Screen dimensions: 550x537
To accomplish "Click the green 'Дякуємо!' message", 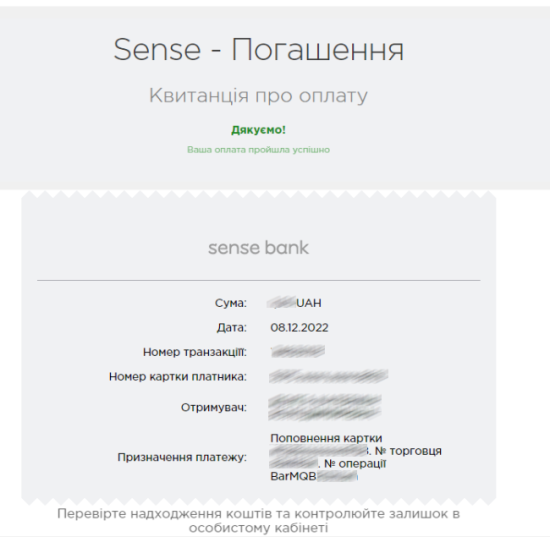I will pos(259,130).
